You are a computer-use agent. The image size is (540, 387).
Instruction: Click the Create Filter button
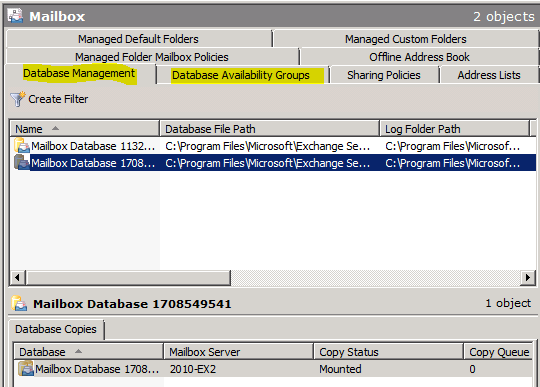click(50, 99)
